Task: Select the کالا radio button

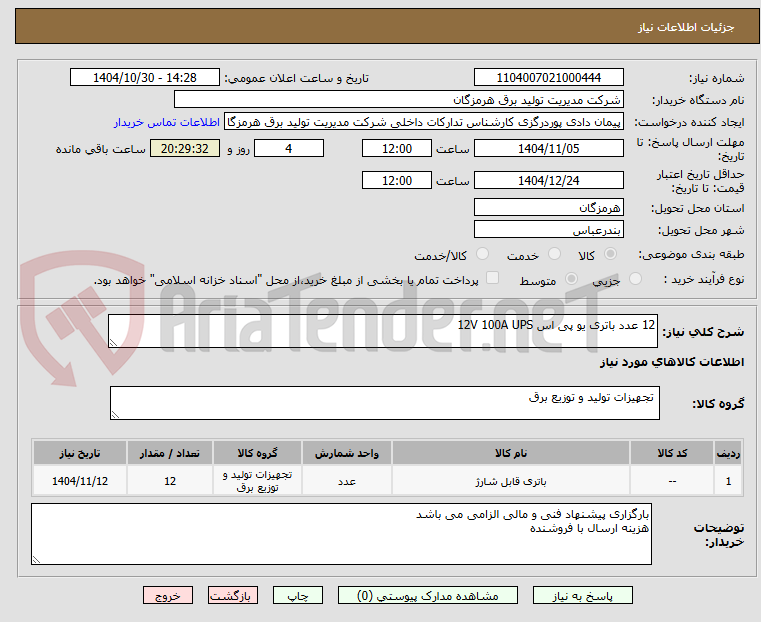Action: [x=610, y=254]
